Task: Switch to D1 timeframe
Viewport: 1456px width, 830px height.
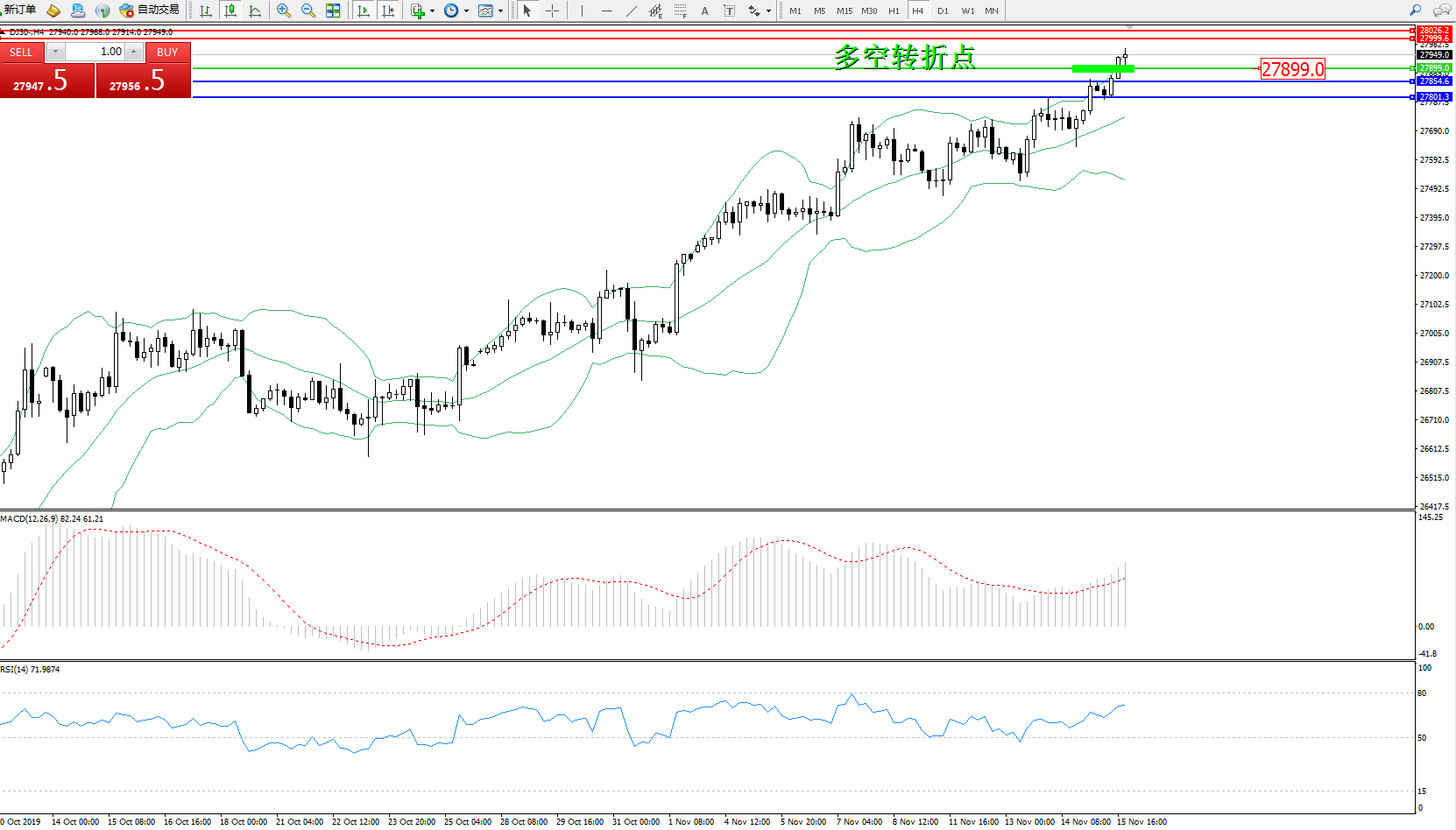Action: tap(943, 11)
